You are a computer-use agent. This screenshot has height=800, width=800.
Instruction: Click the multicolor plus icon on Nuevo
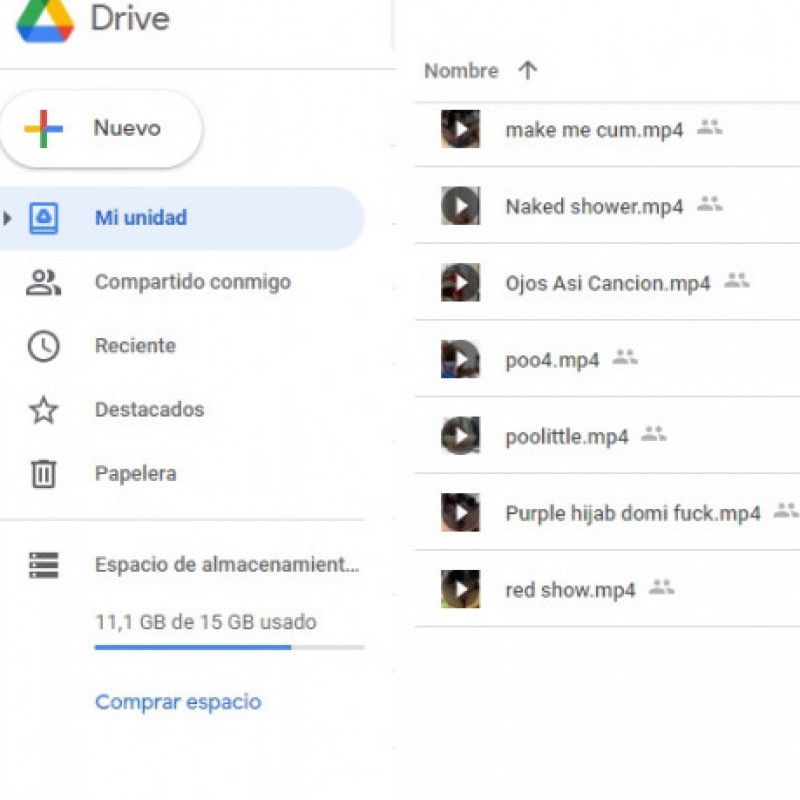point(41,128)
